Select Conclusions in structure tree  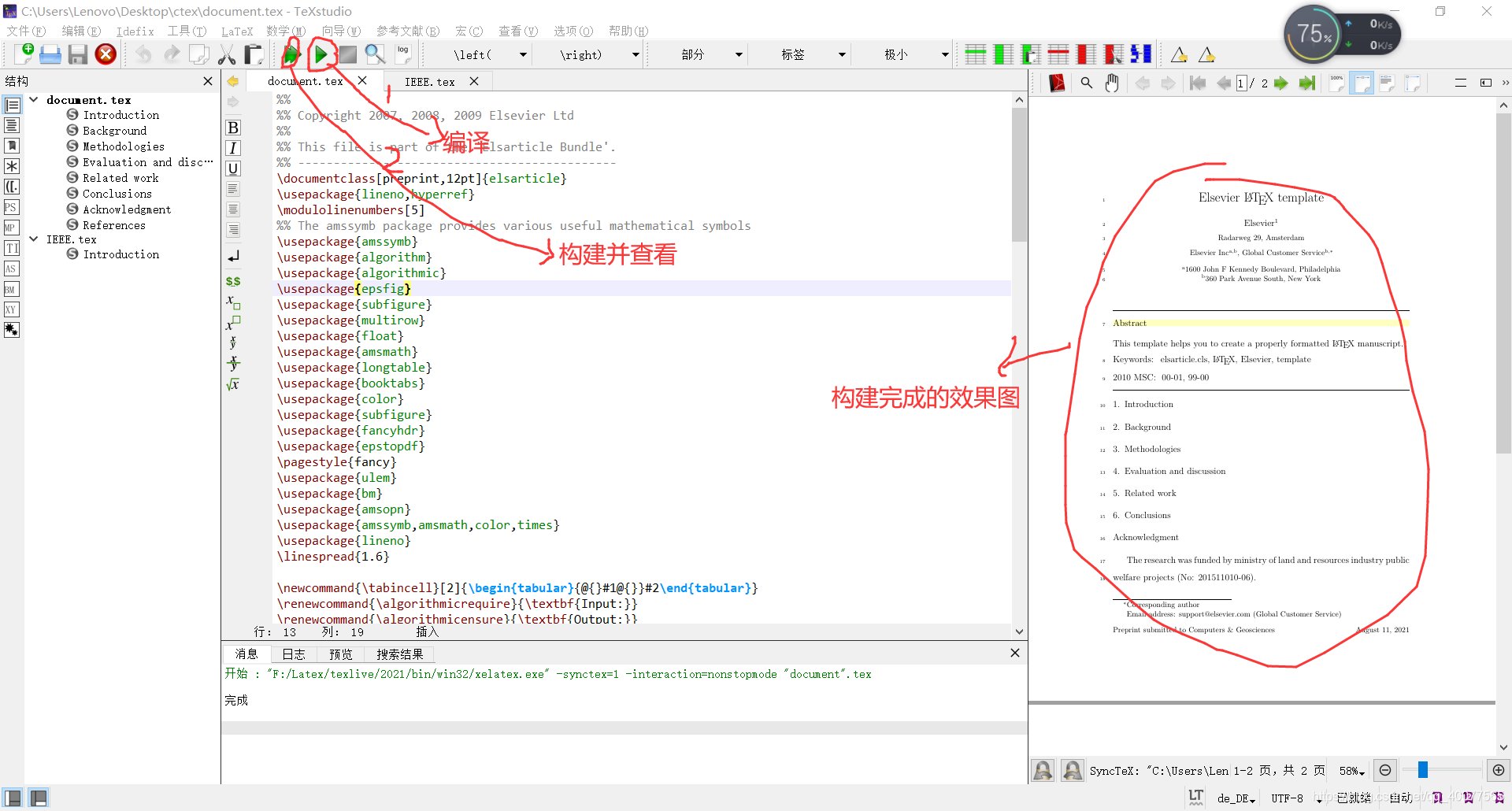click(117, 194)
